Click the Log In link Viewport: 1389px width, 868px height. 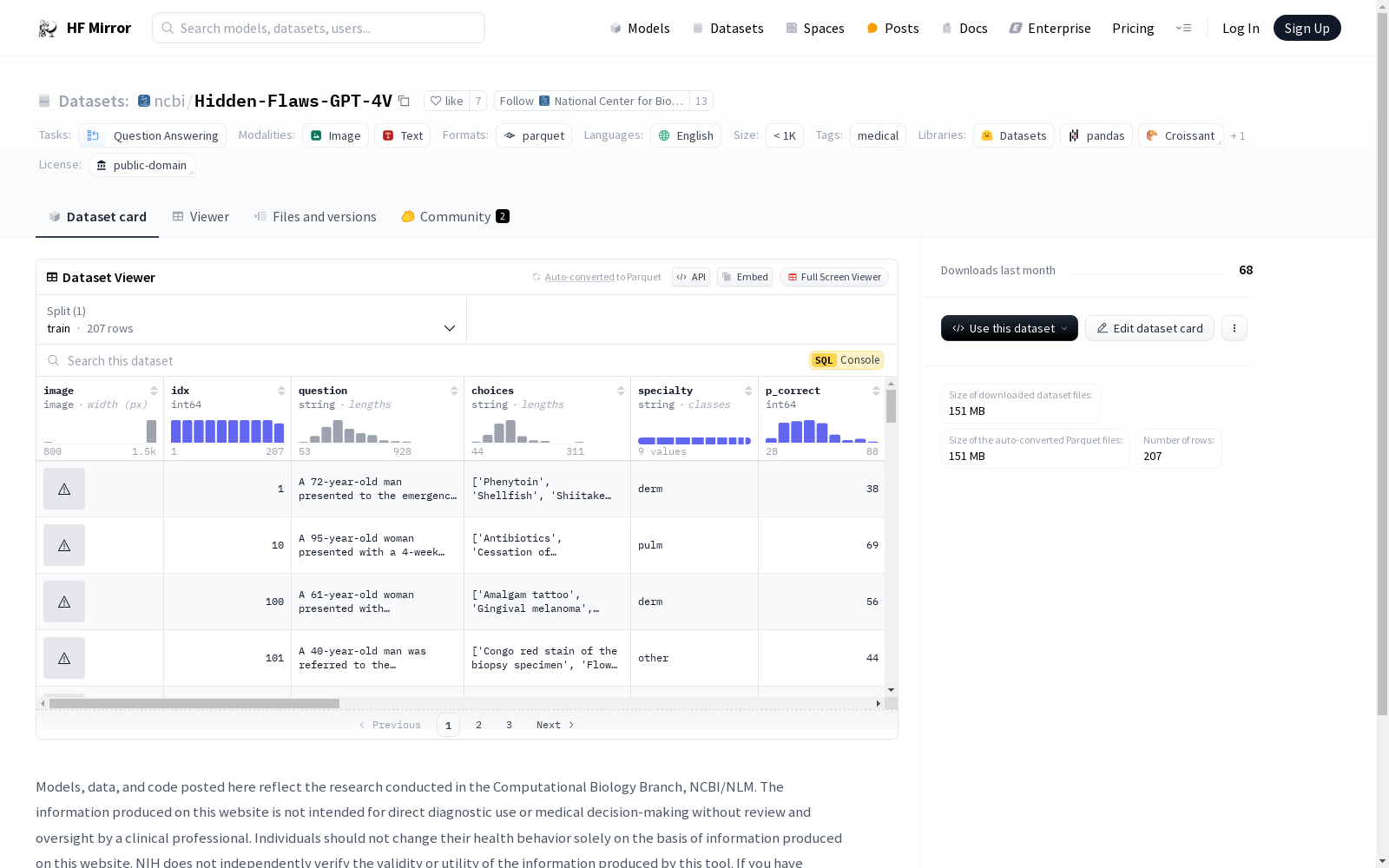point(1241,28)
